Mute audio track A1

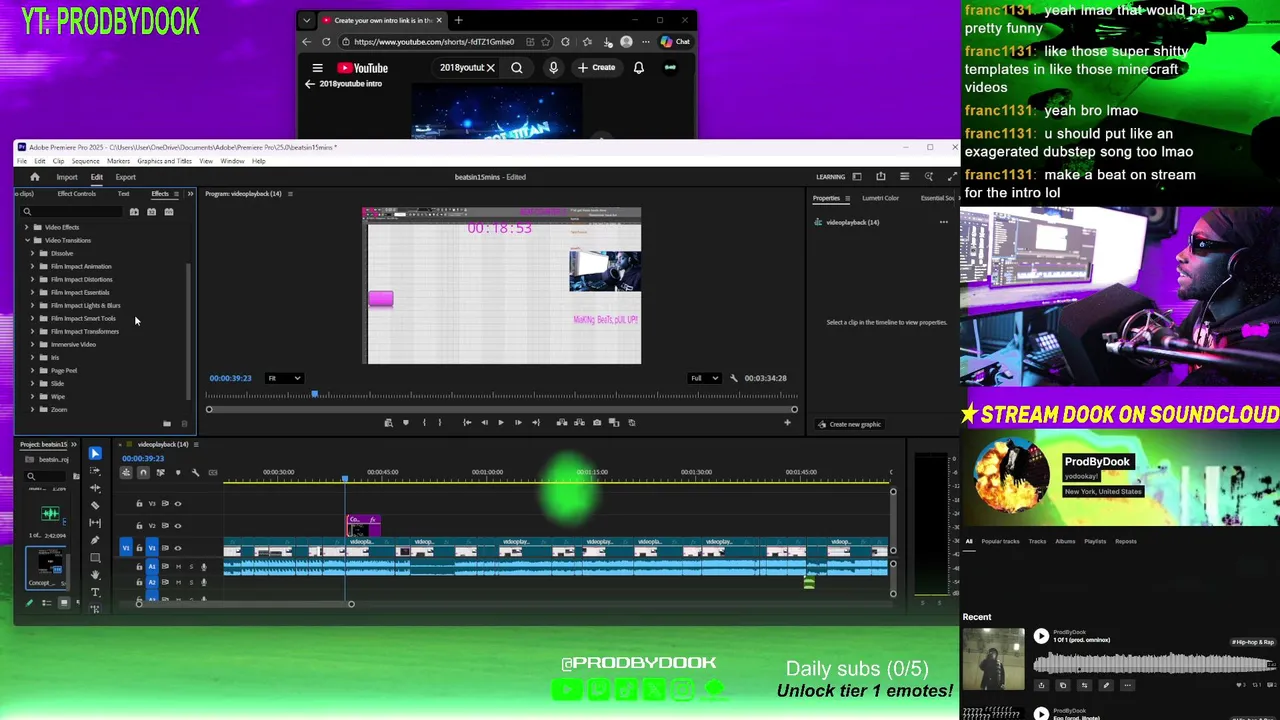click(x=178, y=567)
